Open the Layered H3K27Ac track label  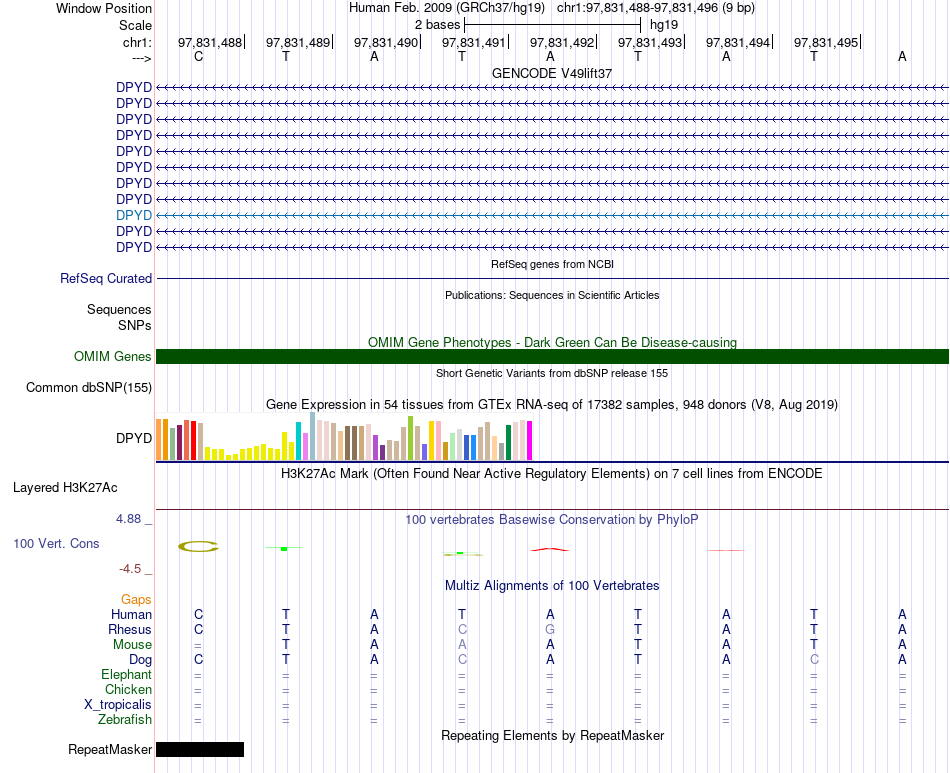(65, 488)
